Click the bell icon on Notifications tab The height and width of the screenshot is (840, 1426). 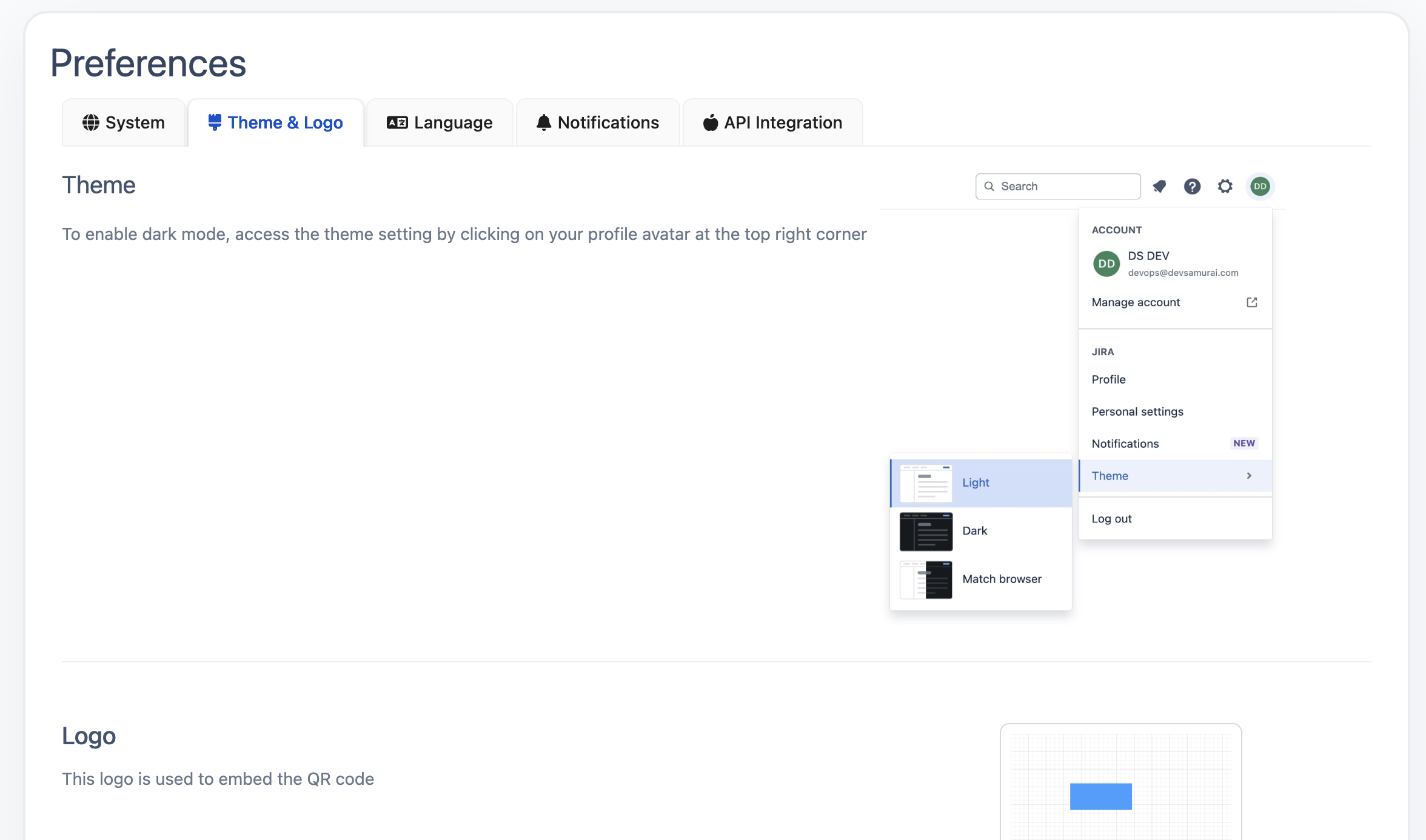click(x=544, y=123)
